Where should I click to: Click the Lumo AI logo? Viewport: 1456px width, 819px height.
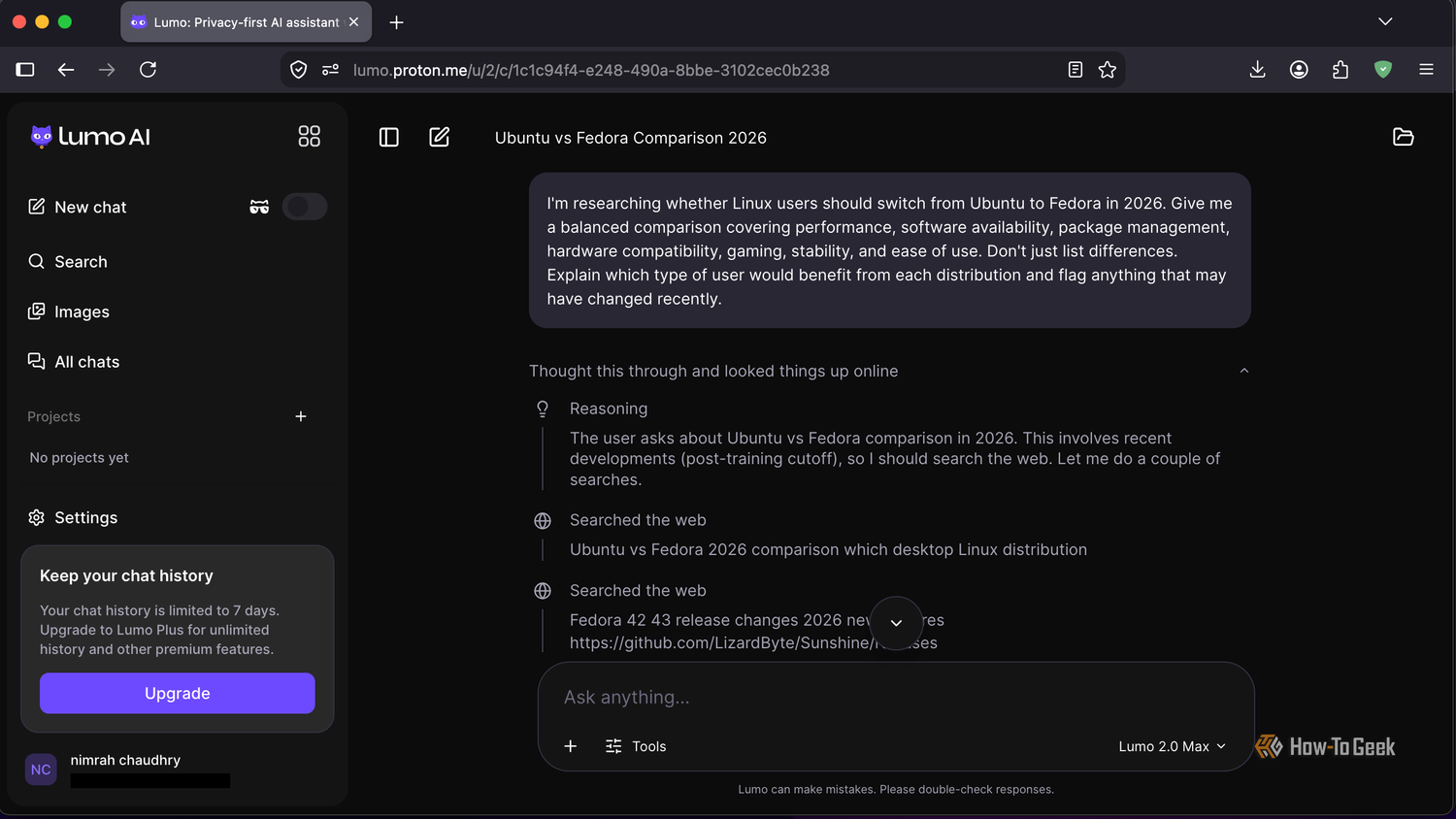point(90,137)
